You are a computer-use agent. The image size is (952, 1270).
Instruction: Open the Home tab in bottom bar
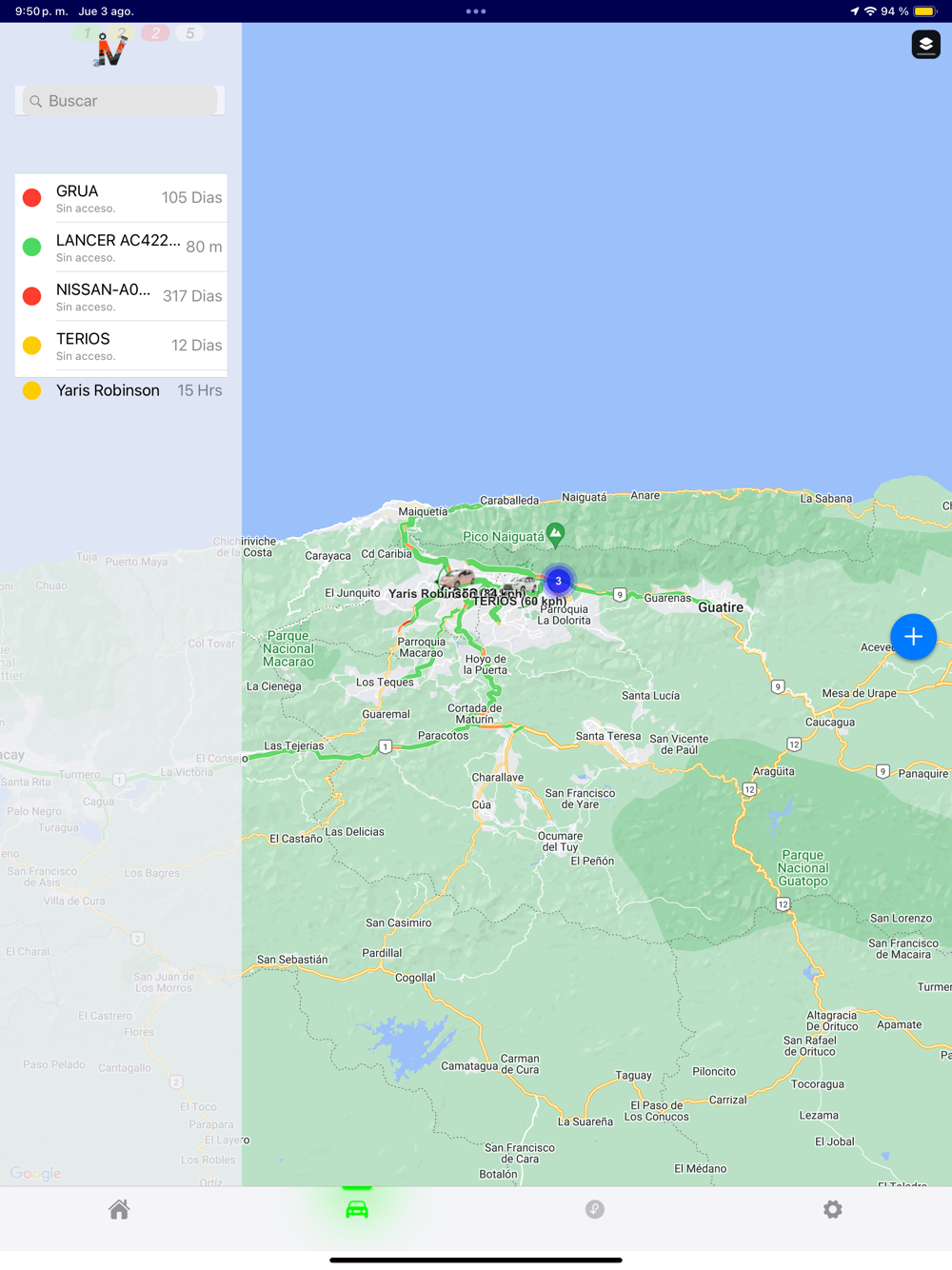pos(119,1209)
